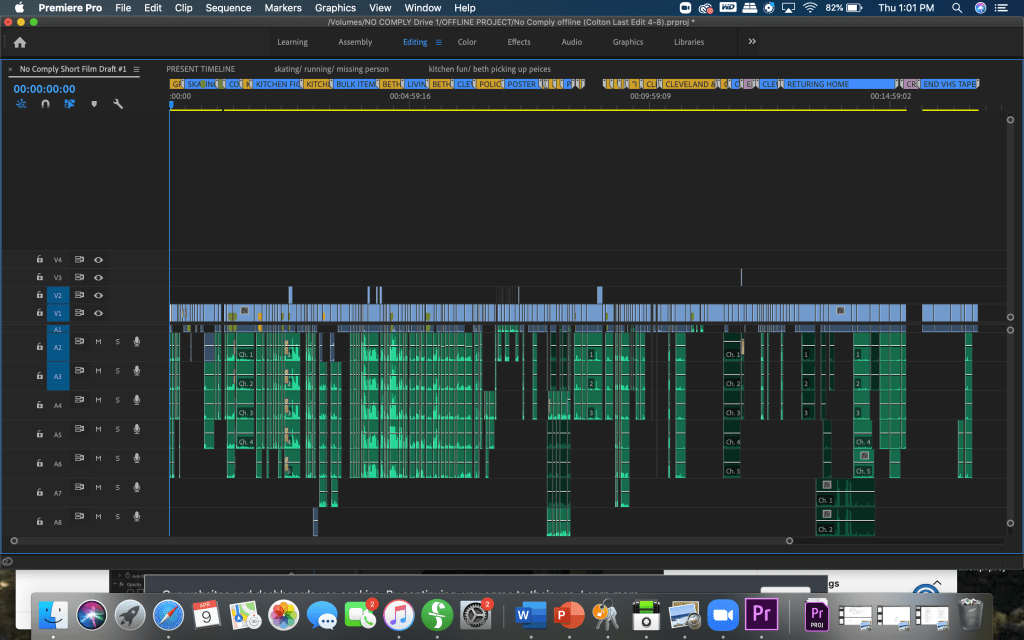Toggle the Snap magnet icon in timeline

pyautogui.click(x=45, y=104)
